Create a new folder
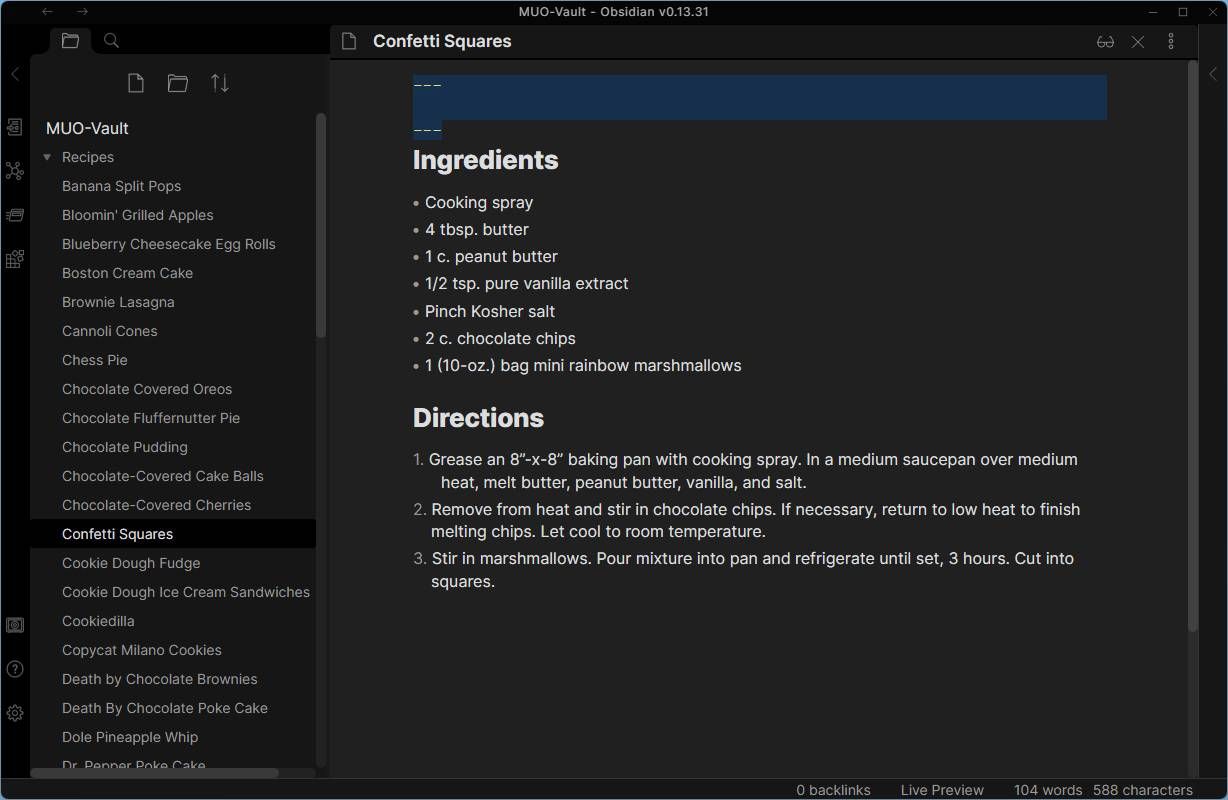 pos(178,84)
